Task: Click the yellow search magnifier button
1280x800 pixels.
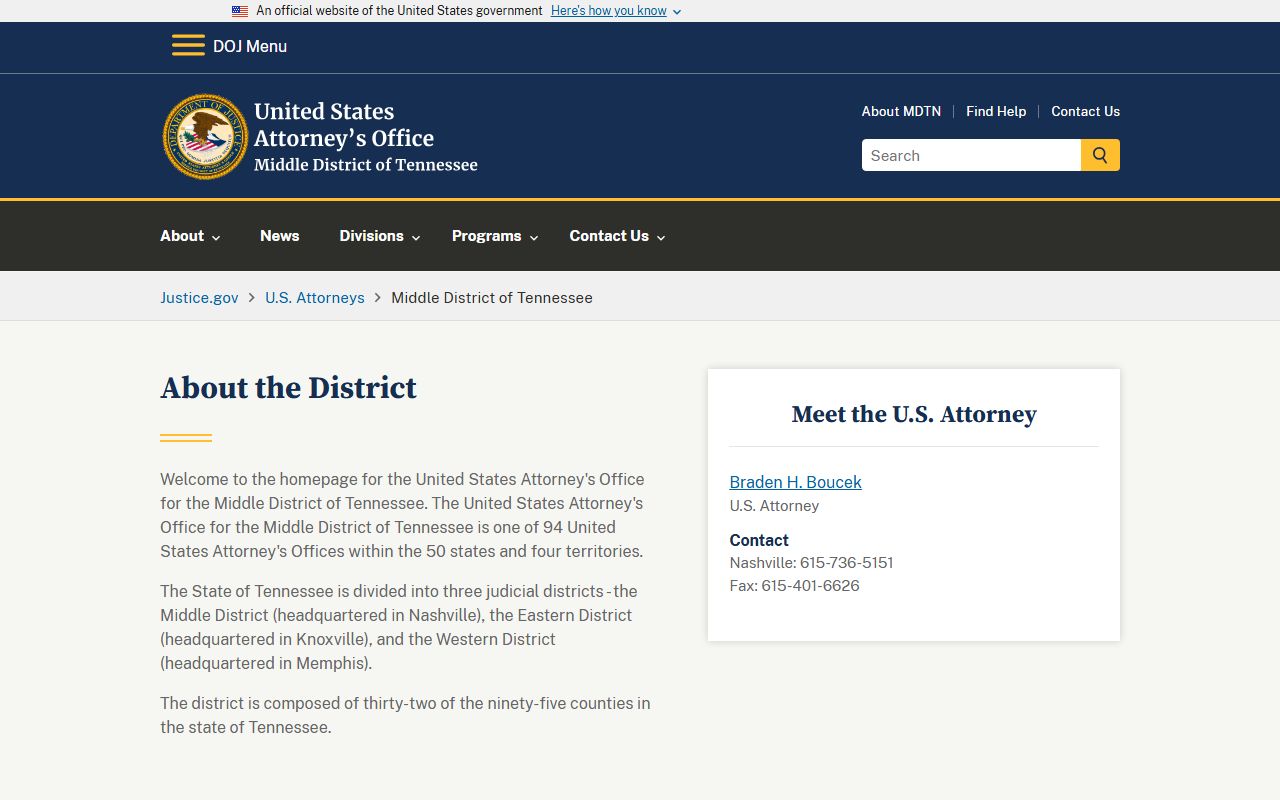Action: tap(1100, 155)
